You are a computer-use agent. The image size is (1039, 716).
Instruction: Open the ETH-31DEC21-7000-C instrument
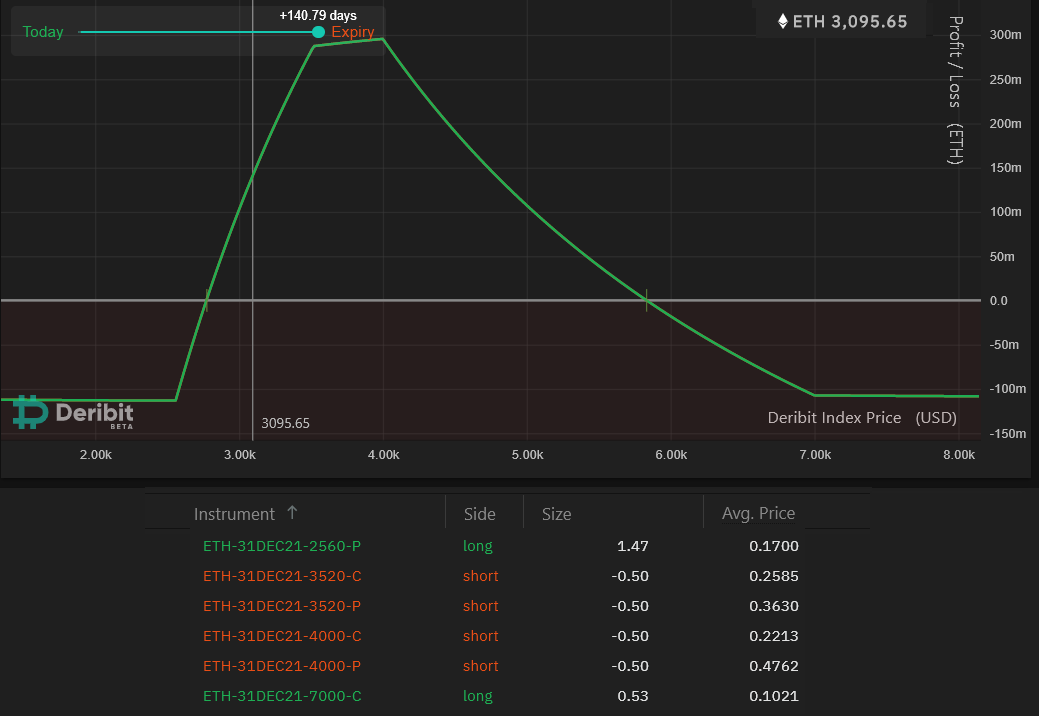[282, 696]
